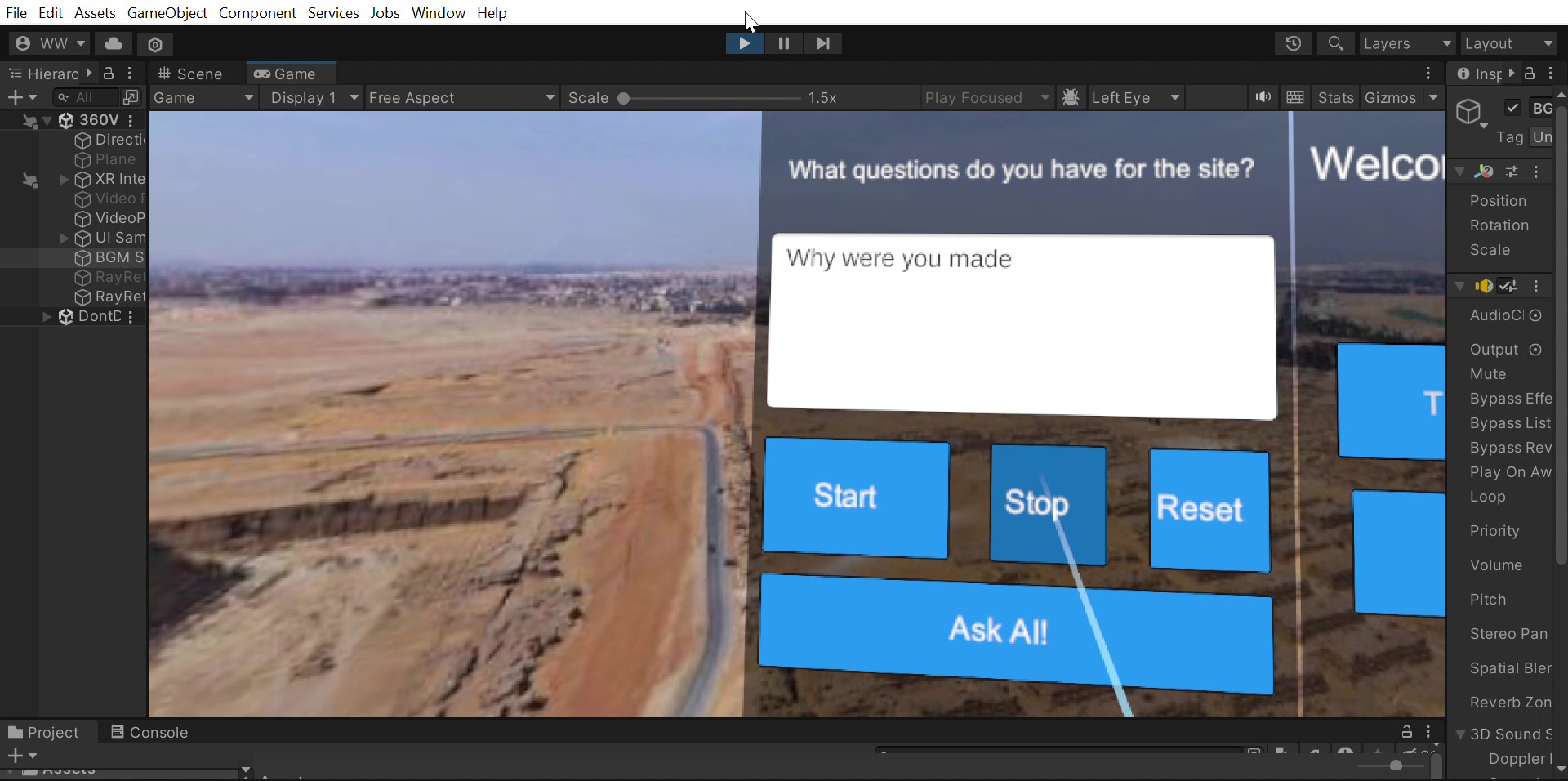The image size is (1568, 781).
Task: Lock the Hierarchy panel
Action: tap(108, 74)
